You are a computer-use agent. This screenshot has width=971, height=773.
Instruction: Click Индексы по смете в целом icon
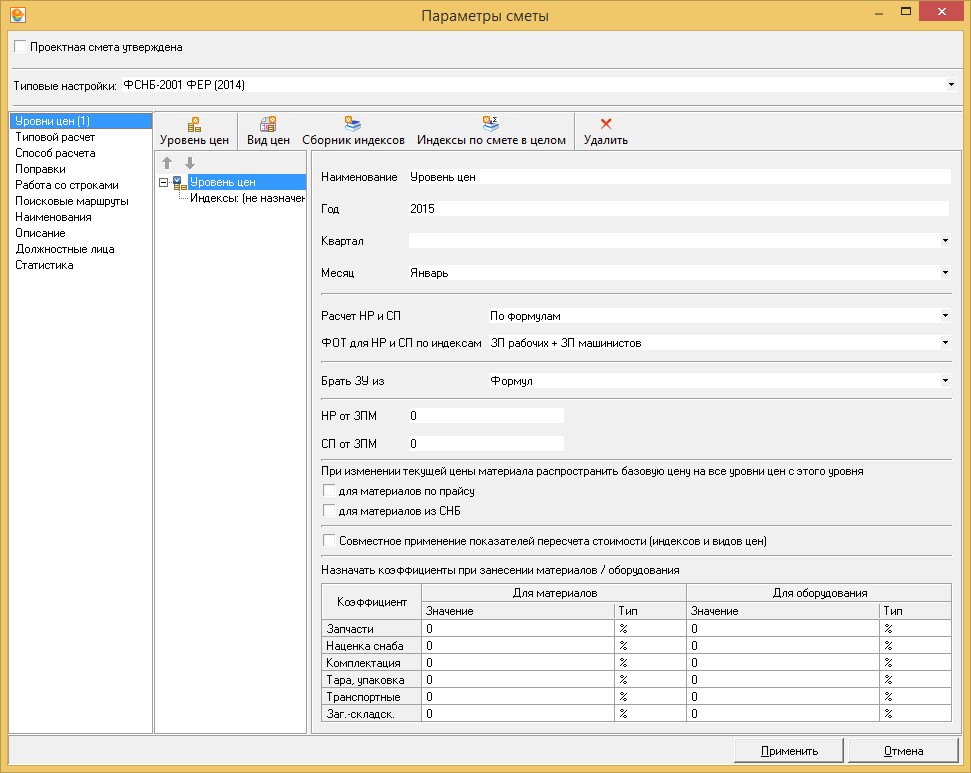coord(491,125)
